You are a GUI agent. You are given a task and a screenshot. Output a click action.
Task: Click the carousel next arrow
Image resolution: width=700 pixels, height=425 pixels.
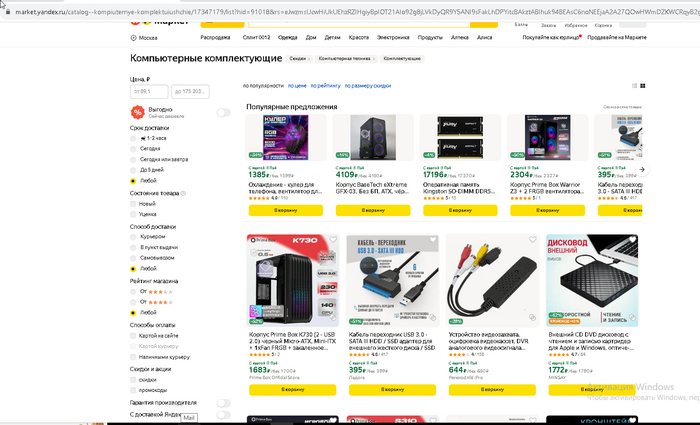click(x=642, y=170)
